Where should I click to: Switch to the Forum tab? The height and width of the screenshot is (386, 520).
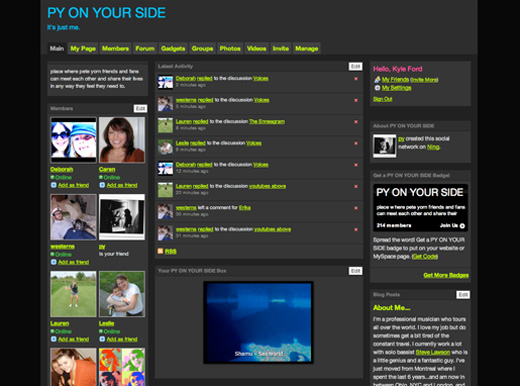click(145, 49)
